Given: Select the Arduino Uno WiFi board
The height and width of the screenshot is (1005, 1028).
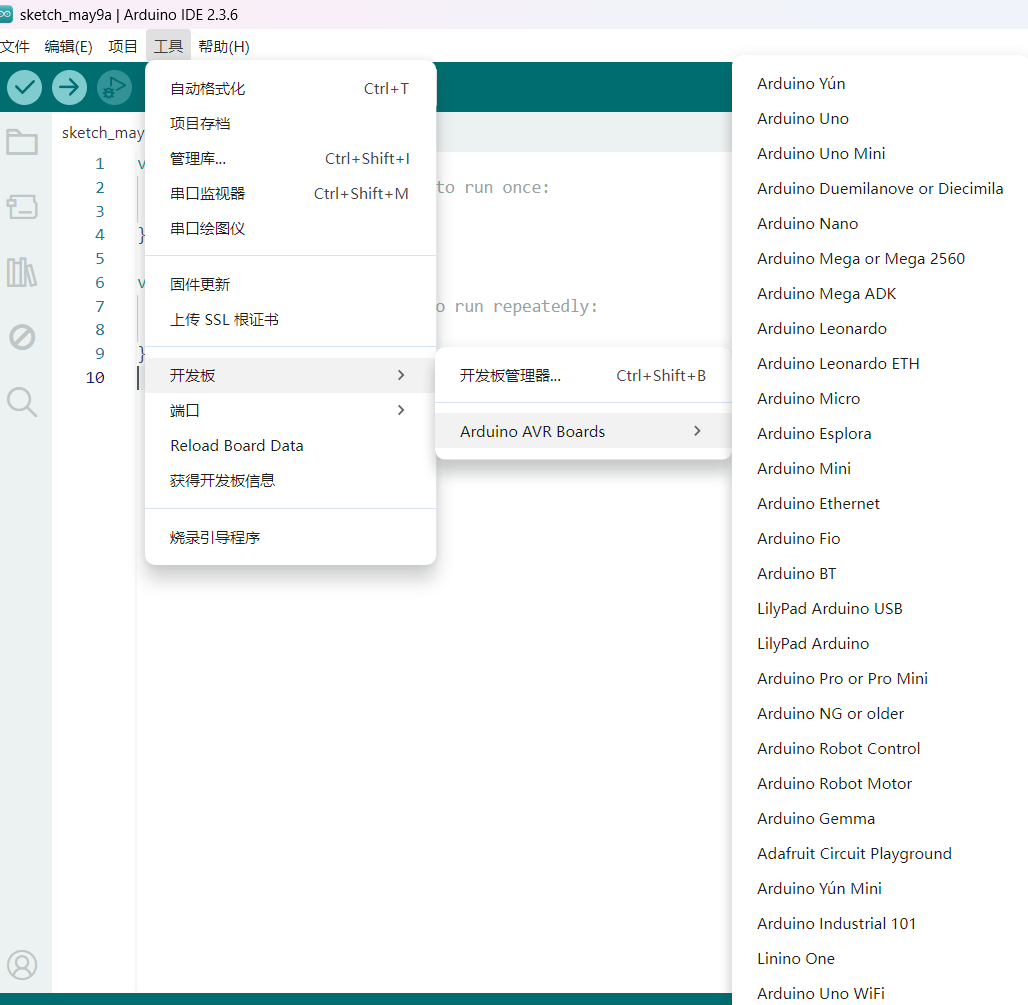Looking at the screenshot, I should (x=880, y=993).
